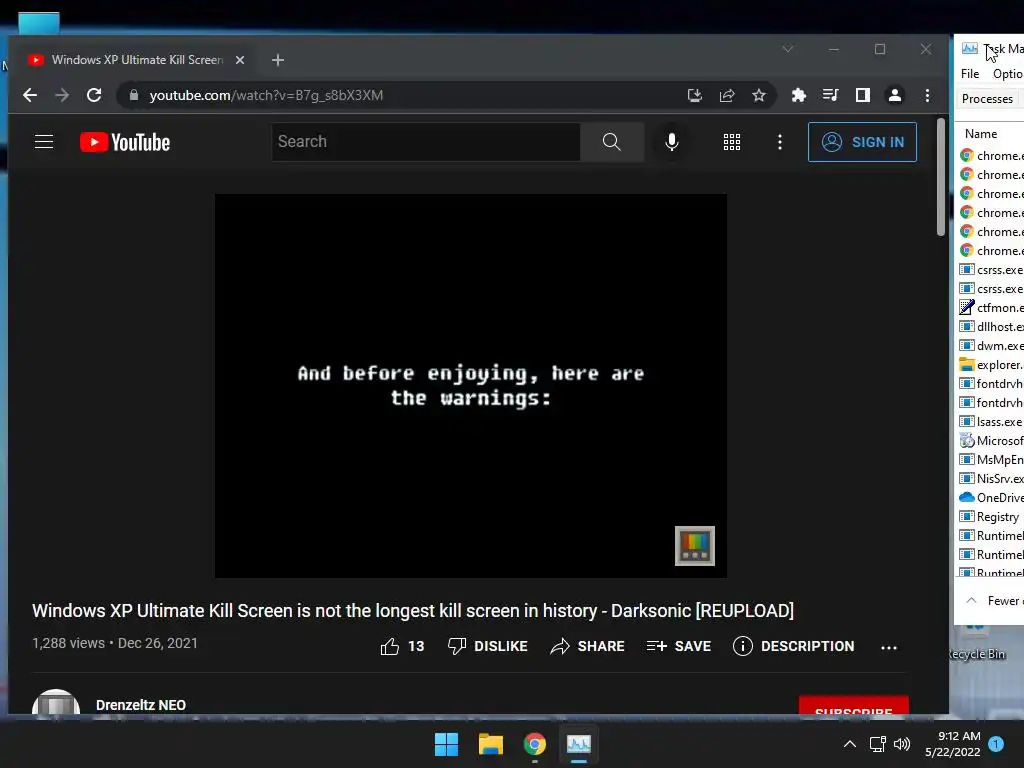
Task: Click the Drenzeltz NEO channel avatar
Action: (x=56, y=703)
